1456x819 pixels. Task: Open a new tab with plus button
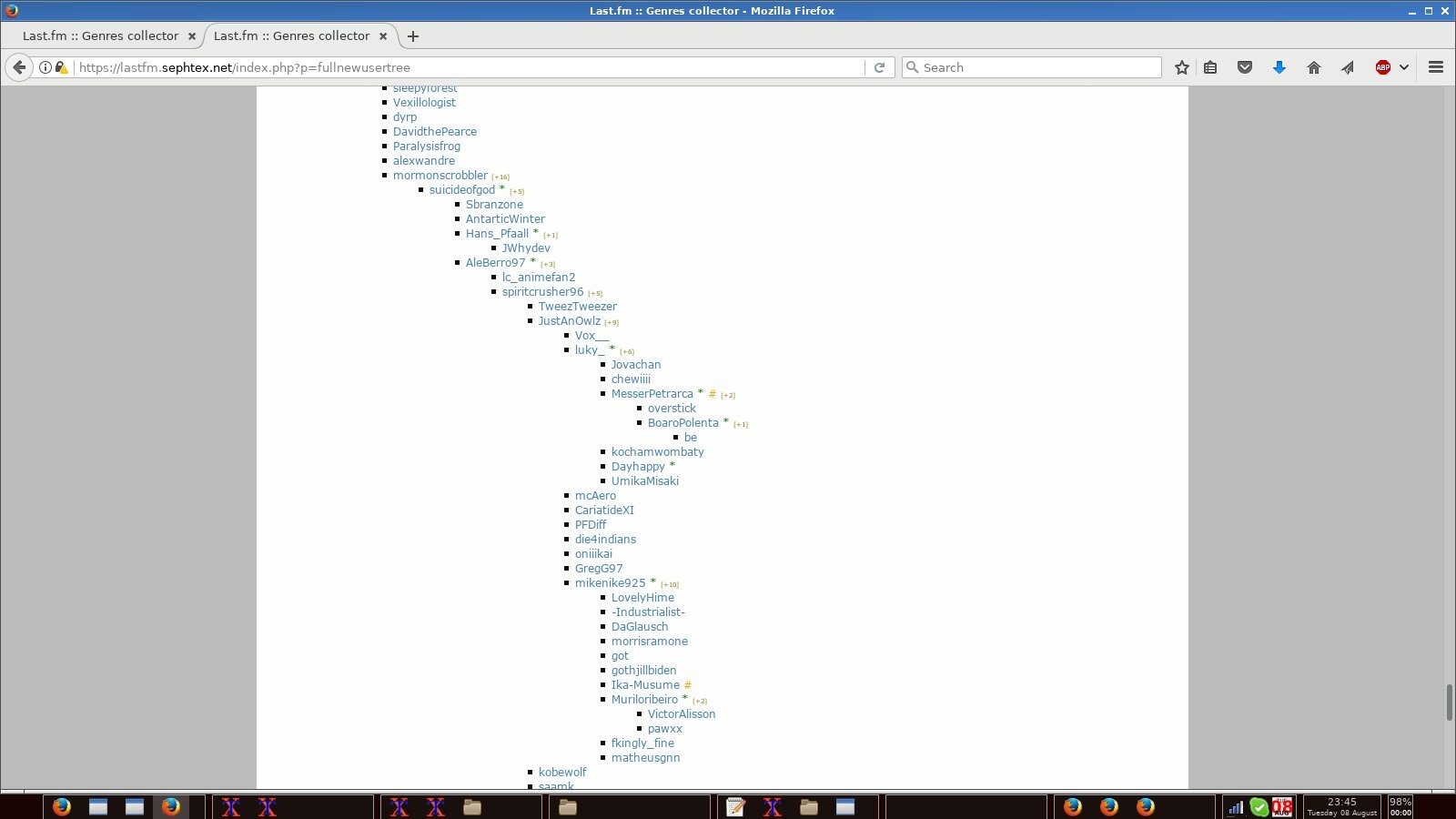click(x=413, y=36)
